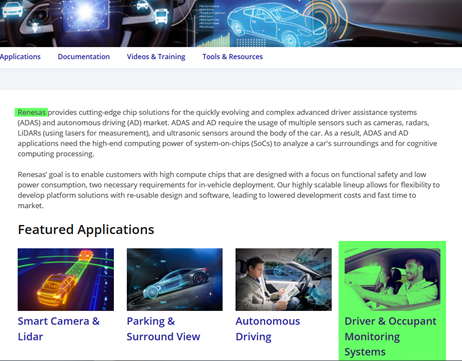The width and height of the screenshot is (462, 361).
Task: Open the Autonomous Driving link
Action: click(268, 329)
